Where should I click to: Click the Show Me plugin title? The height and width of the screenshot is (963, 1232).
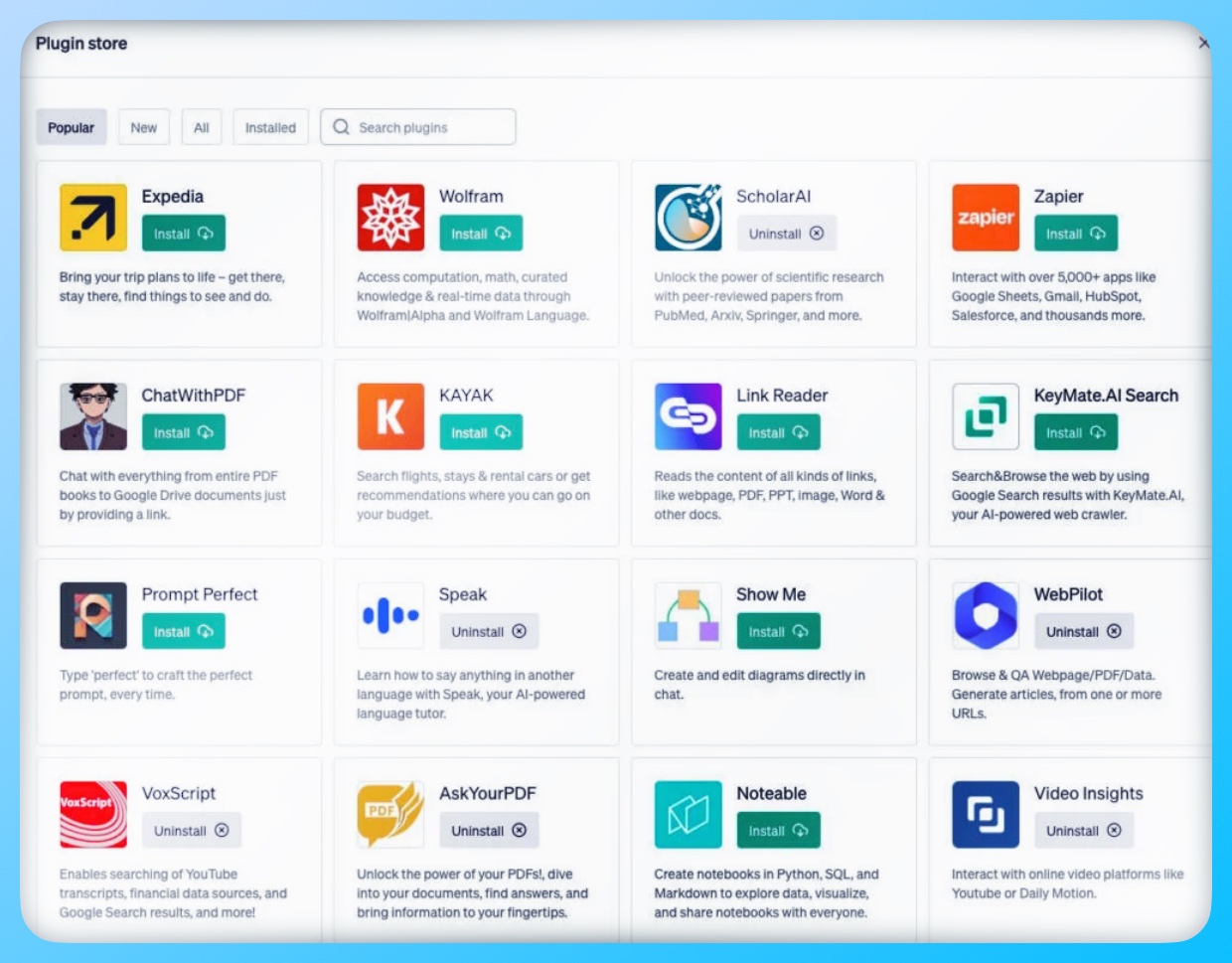pyautogui.click(x=771, y=594)
